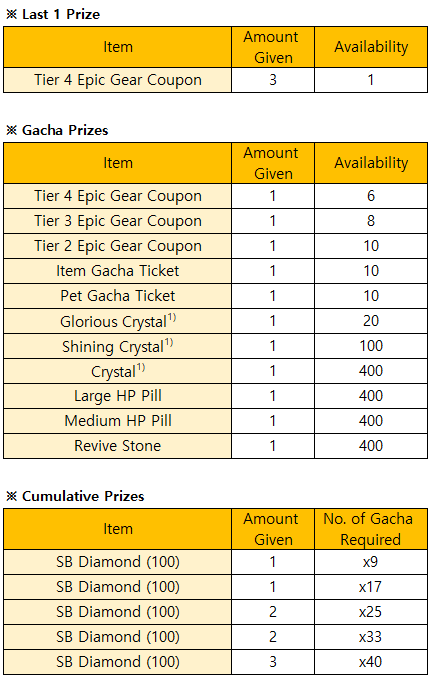The width and height of the screenshot is (435, 682).
Task: Click Tier 3 Epic Gear Coupon row
Action: click(x=215, y=221)
